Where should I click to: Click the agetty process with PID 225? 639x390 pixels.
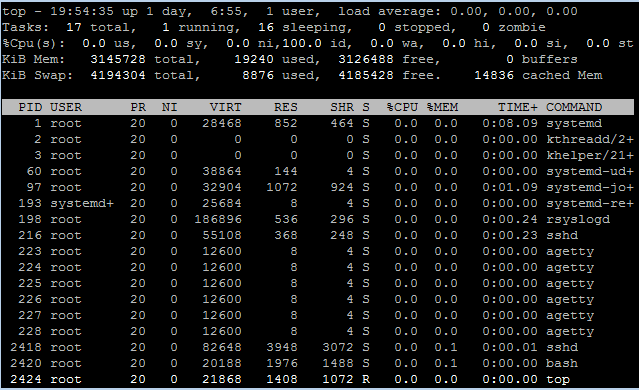coord(318,283)
